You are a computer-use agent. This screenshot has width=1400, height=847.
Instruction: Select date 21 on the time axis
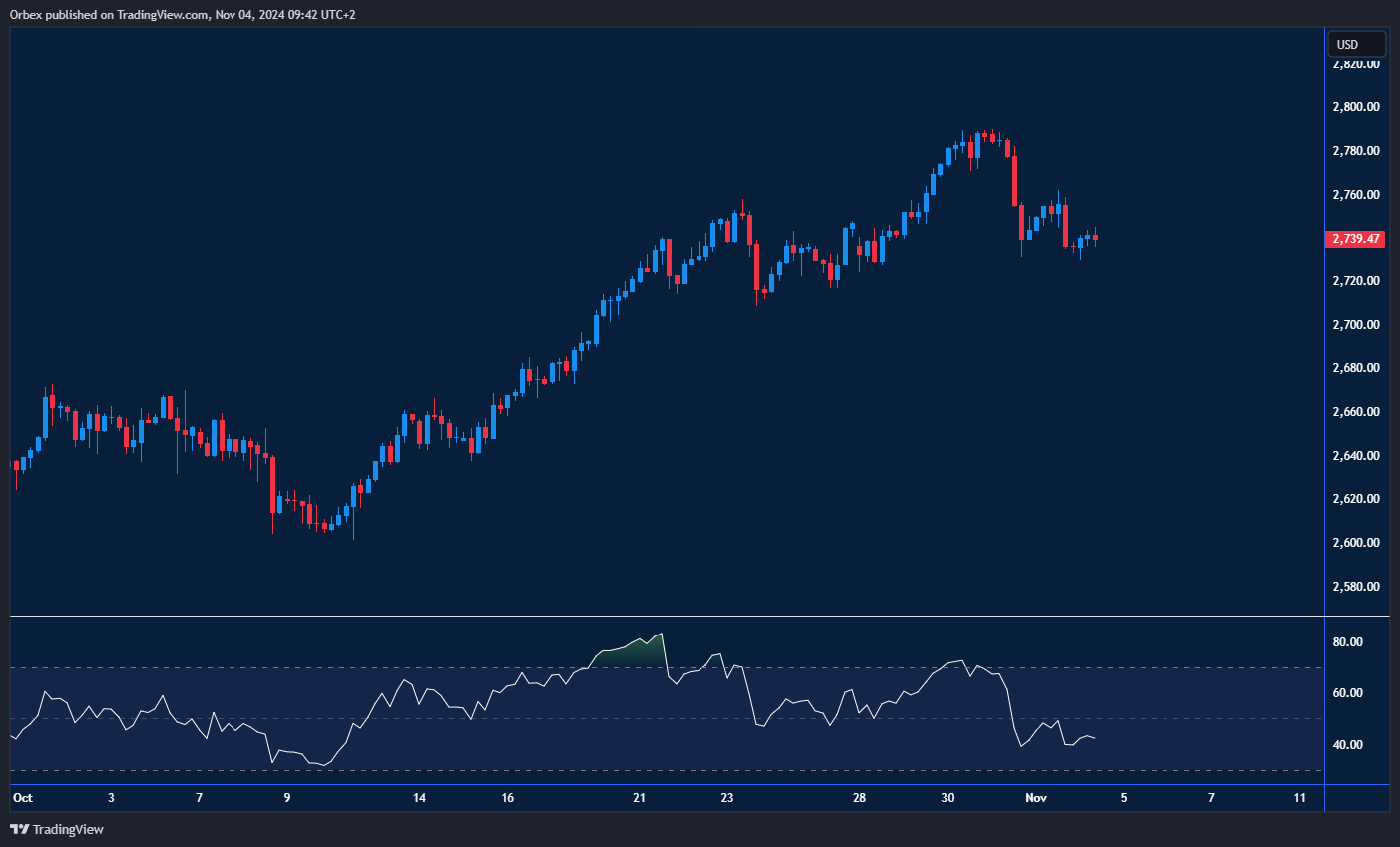tap(639, 798)
